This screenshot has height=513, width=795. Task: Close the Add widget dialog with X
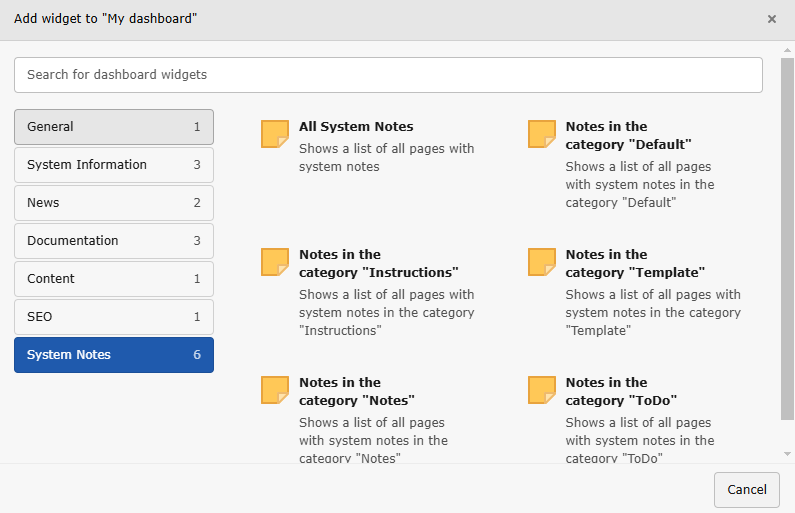point(771,19)
